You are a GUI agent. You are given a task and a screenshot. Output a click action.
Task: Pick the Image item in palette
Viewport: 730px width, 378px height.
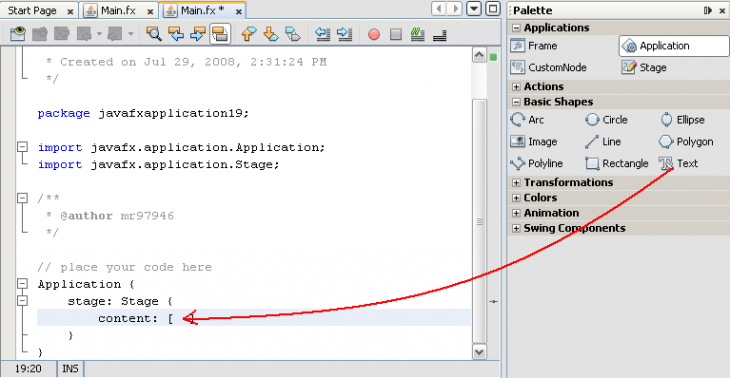point(534,142)
